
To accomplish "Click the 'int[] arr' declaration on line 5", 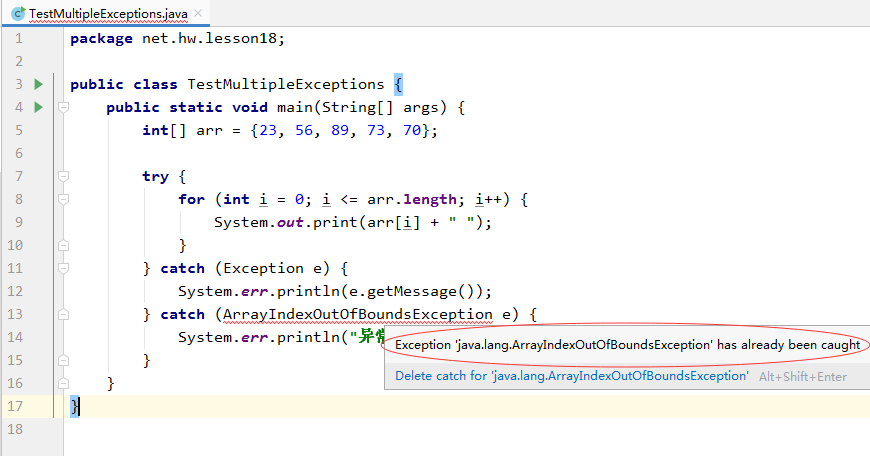I will (x=183, y=130).
